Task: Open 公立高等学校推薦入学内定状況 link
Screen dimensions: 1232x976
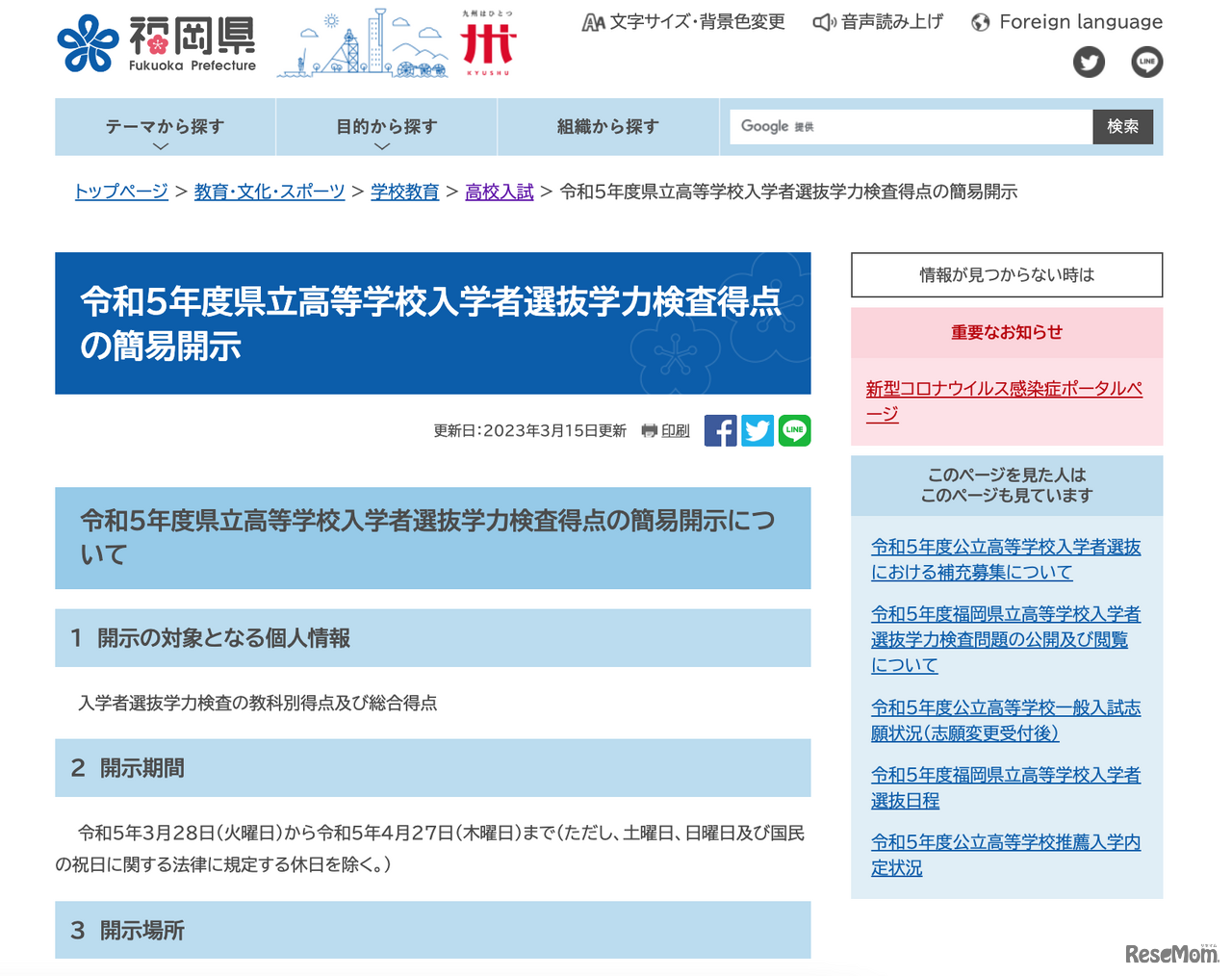Action: pyautogui.click(x=1006, y=855)
